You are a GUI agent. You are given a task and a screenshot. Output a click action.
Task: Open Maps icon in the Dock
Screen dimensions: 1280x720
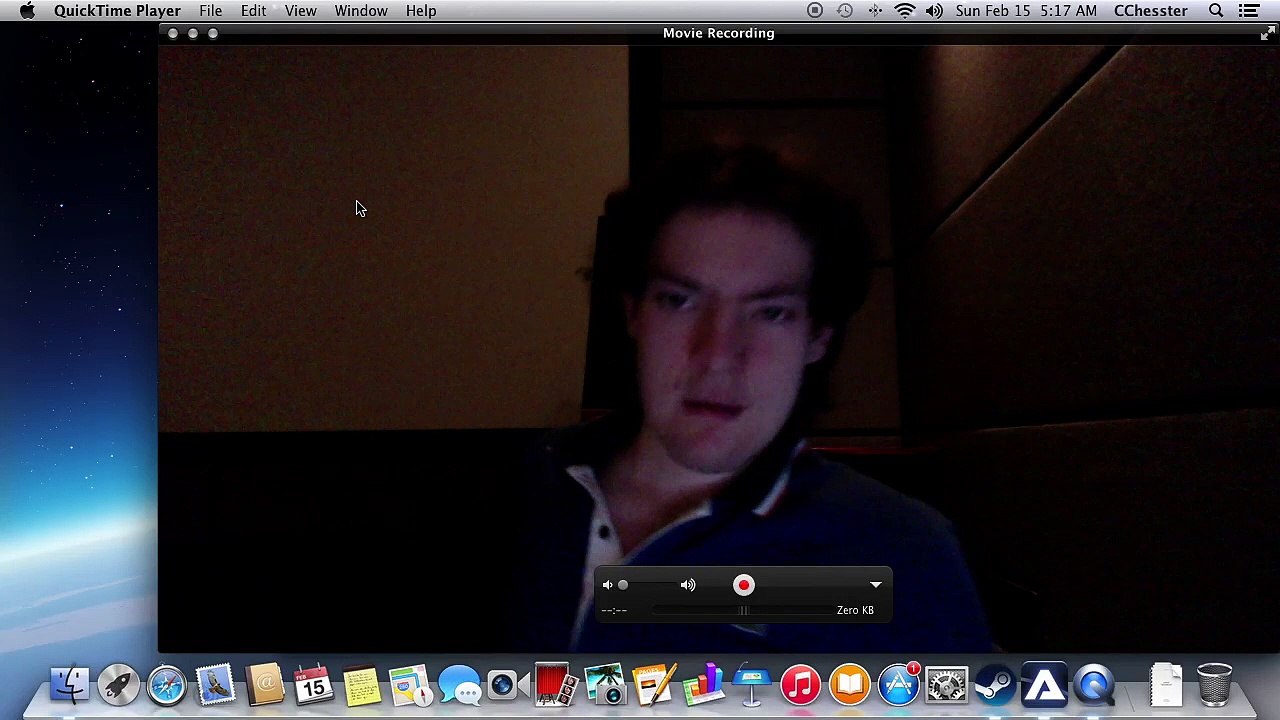tap(410, 686)
